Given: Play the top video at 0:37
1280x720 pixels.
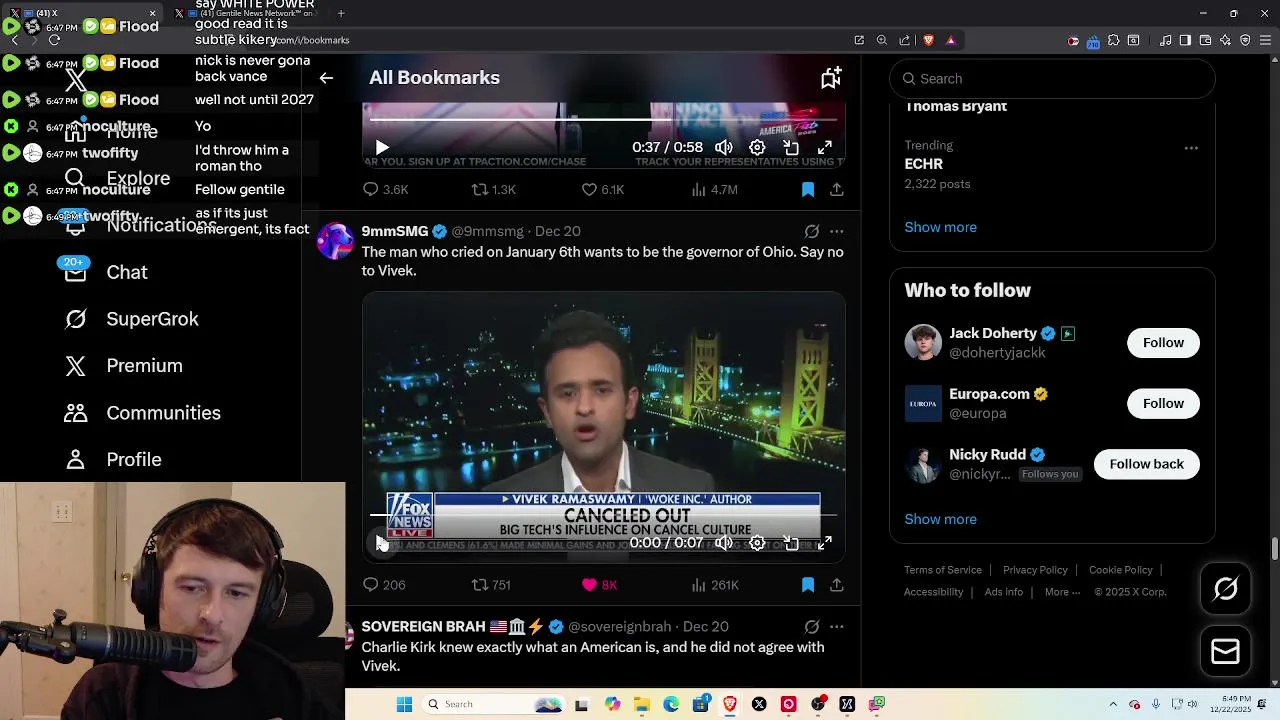Looking at the screenshot, I should tap(382, 147).
